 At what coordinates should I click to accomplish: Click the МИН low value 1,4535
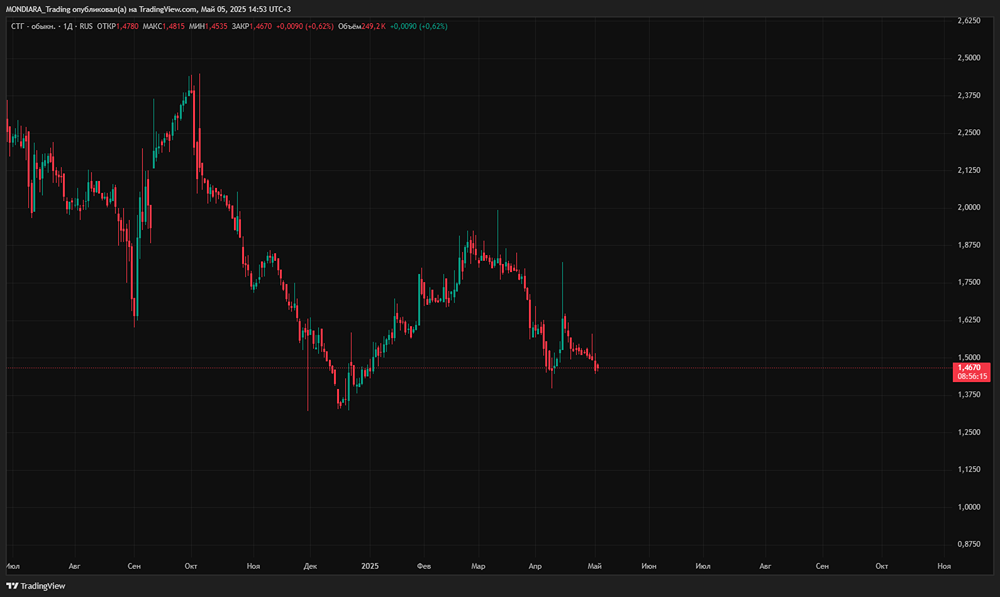216,26
